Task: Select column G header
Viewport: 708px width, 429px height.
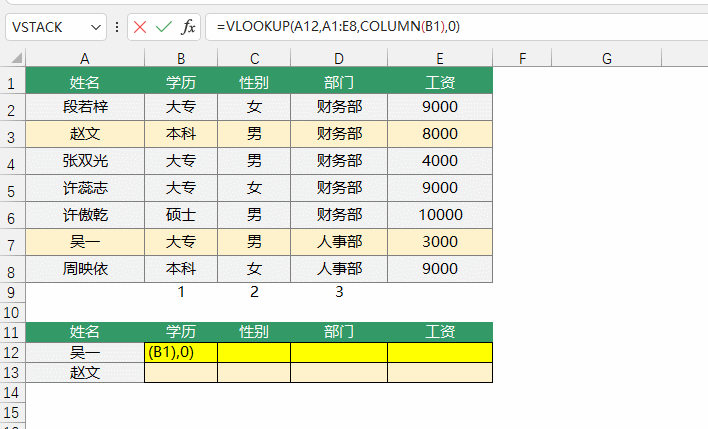Action: pyautogui.click(x=607, y=58)
